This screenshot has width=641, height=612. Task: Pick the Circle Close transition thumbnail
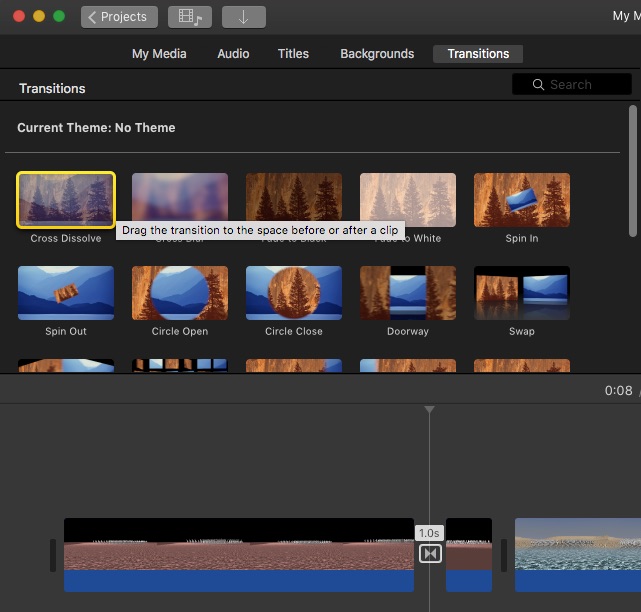294,293
